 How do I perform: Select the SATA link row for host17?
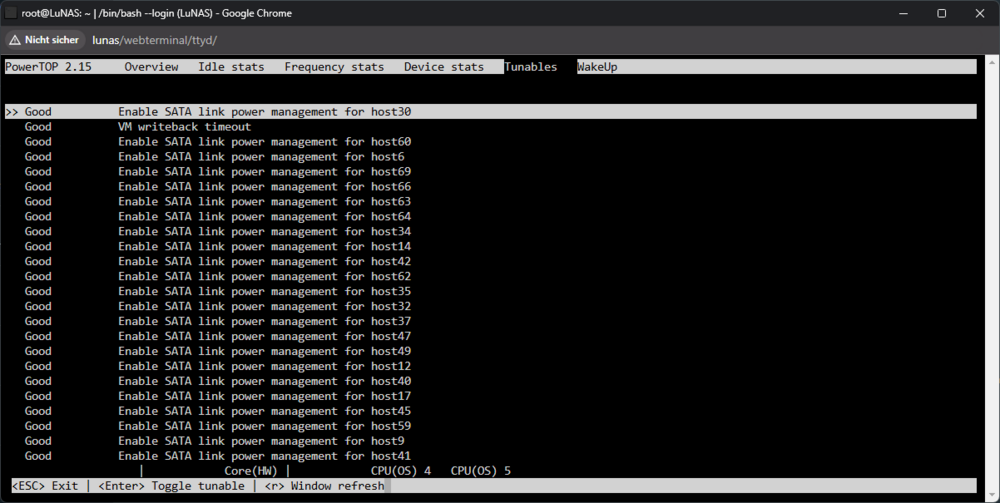click(490, 396)
